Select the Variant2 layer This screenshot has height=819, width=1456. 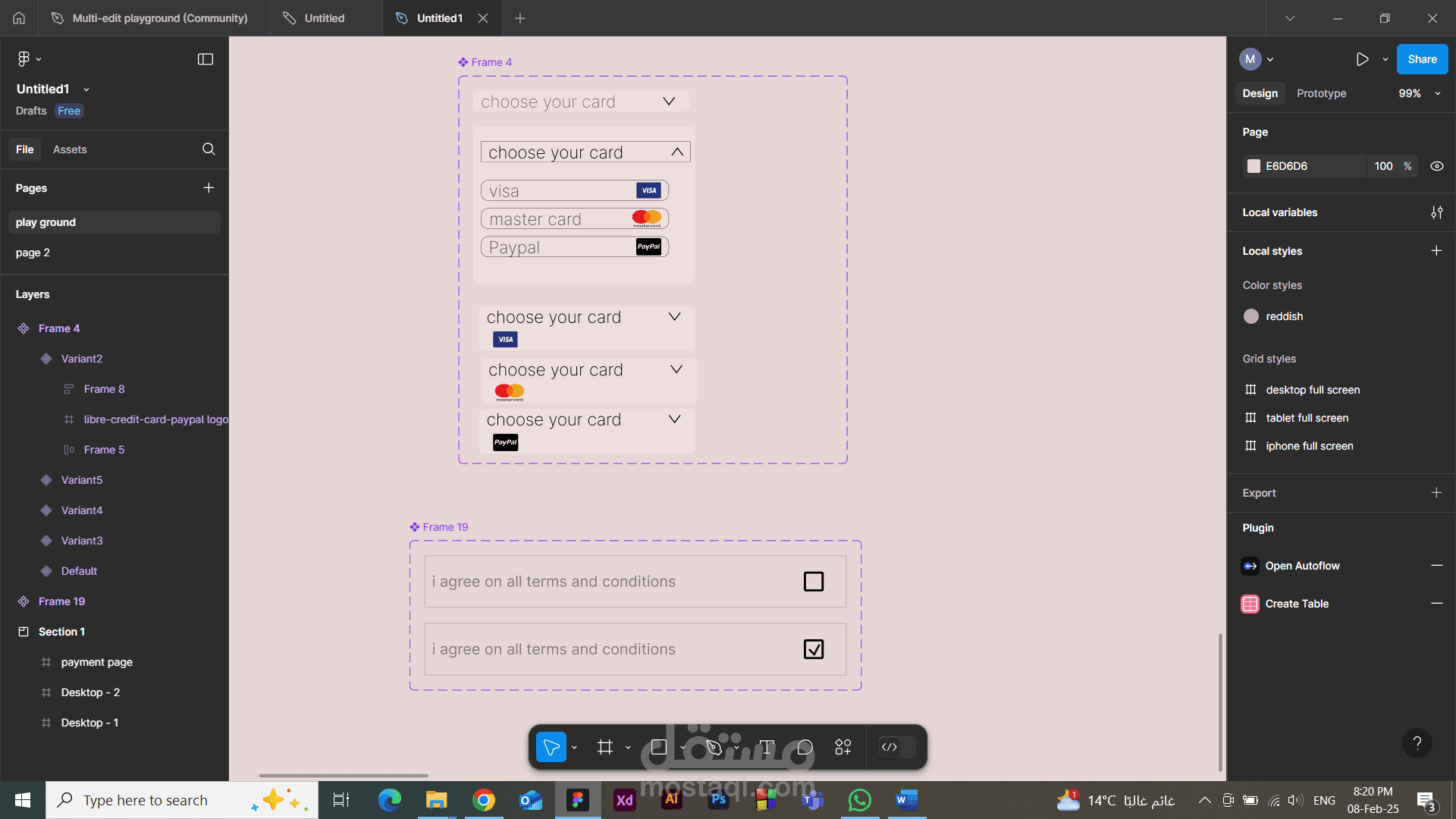[x=82, y=359]
